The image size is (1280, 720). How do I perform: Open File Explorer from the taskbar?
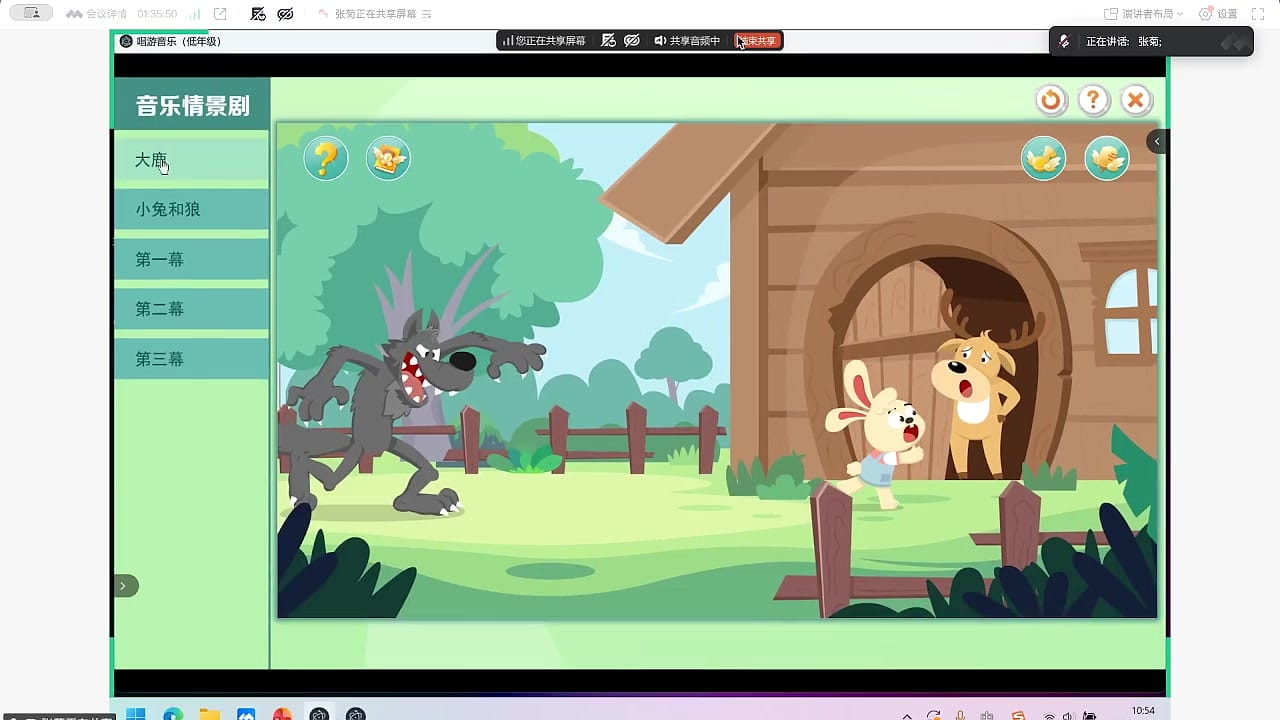coord(209,714)
